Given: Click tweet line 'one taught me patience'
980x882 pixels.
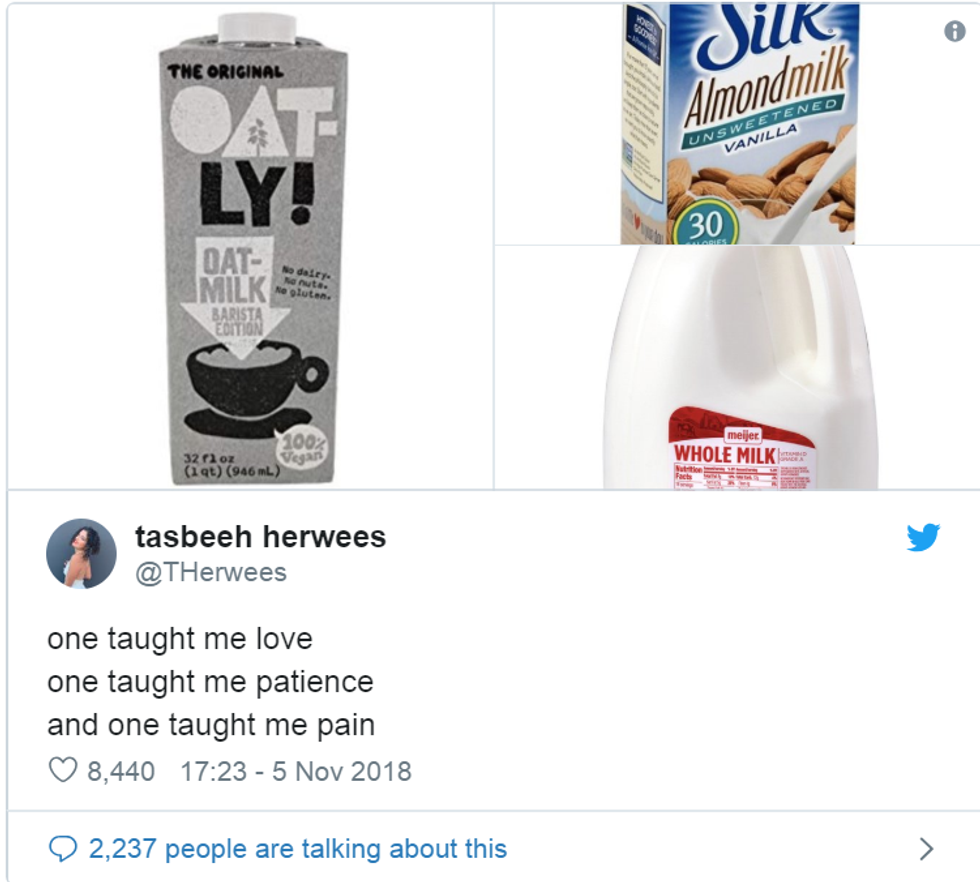Looking at the screenshot, I should pyautogui.click(x=211, y=682).
